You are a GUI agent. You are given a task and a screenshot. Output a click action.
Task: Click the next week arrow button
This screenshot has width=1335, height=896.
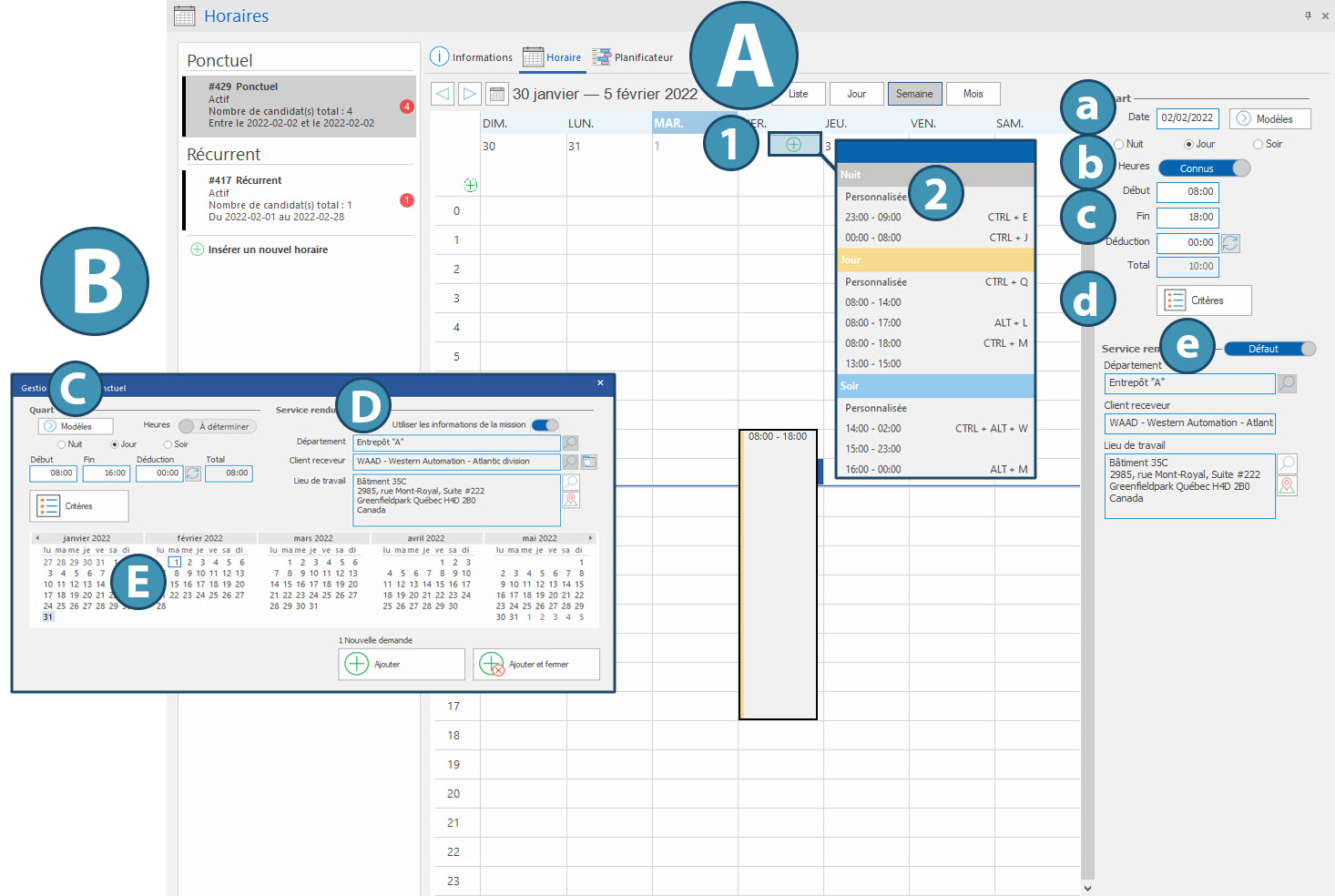[469, 94]
